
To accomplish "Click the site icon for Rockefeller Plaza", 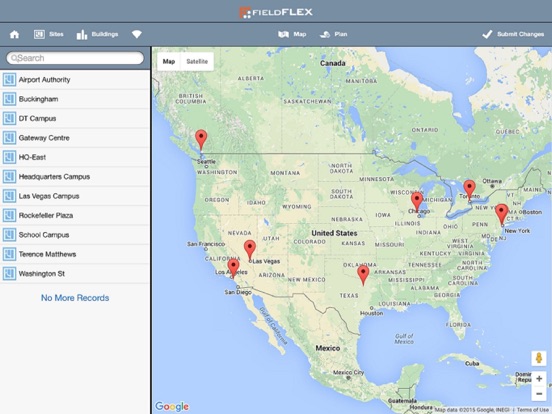I will 9,215.
